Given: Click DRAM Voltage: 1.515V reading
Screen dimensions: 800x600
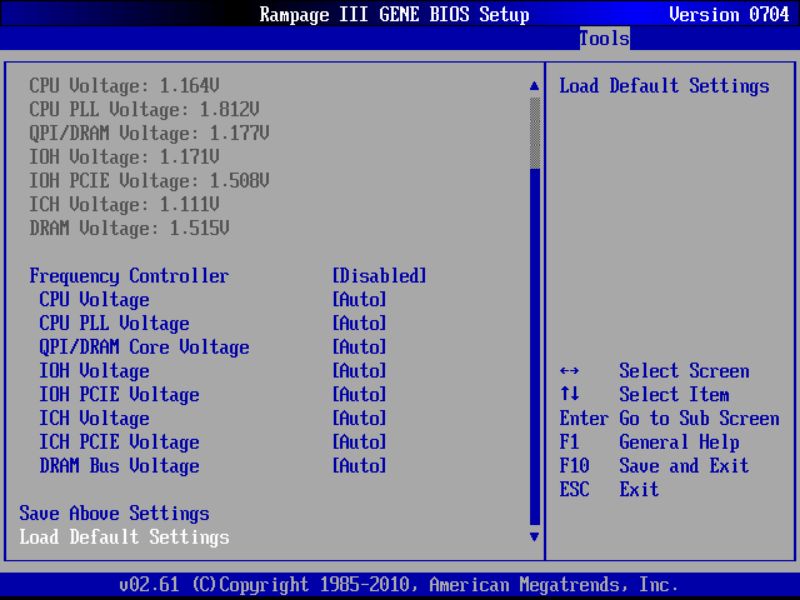Looking at the screenshot, I should (129, 228).
